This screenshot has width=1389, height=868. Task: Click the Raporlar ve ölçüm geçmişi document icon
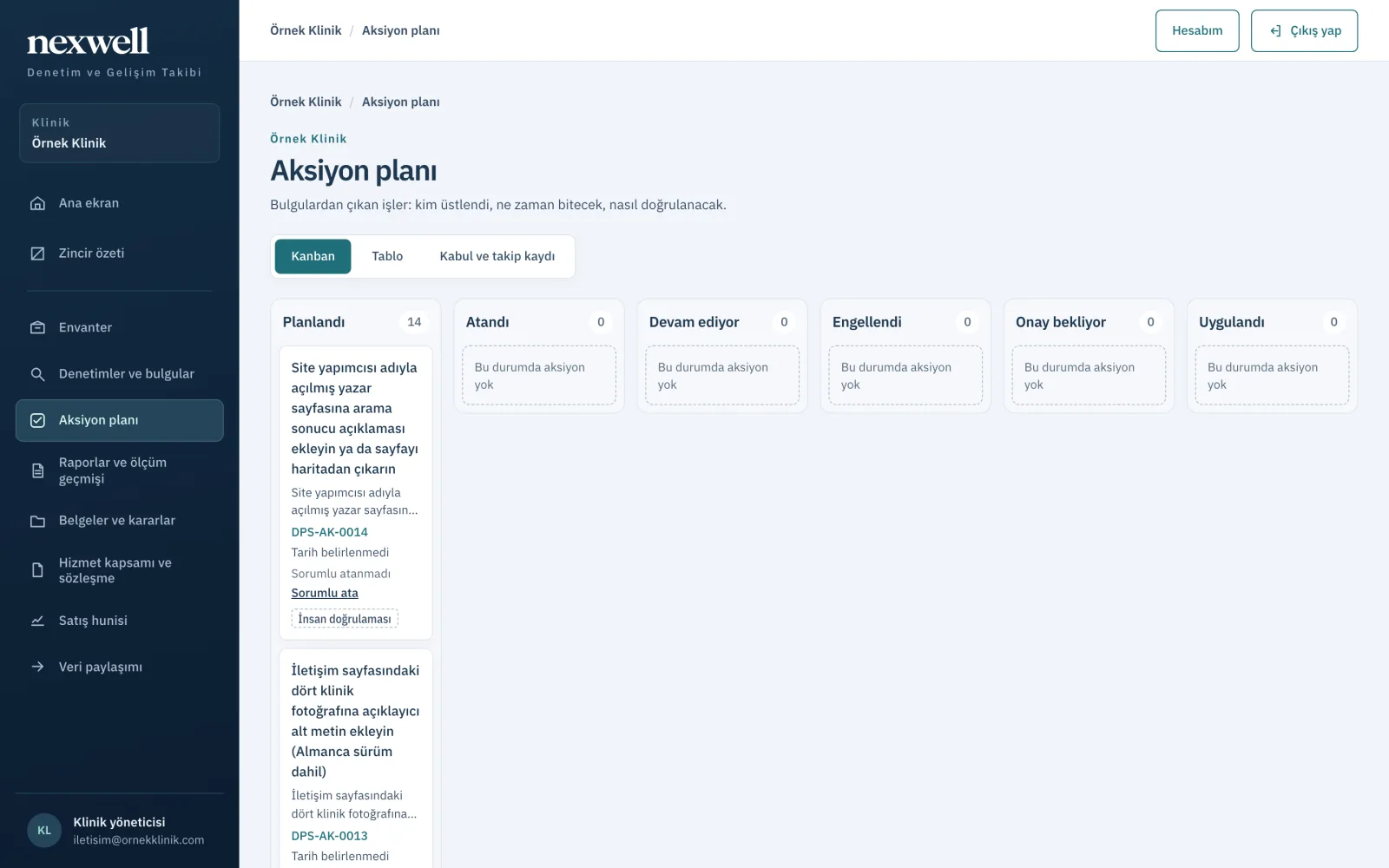tap(37, 470)
